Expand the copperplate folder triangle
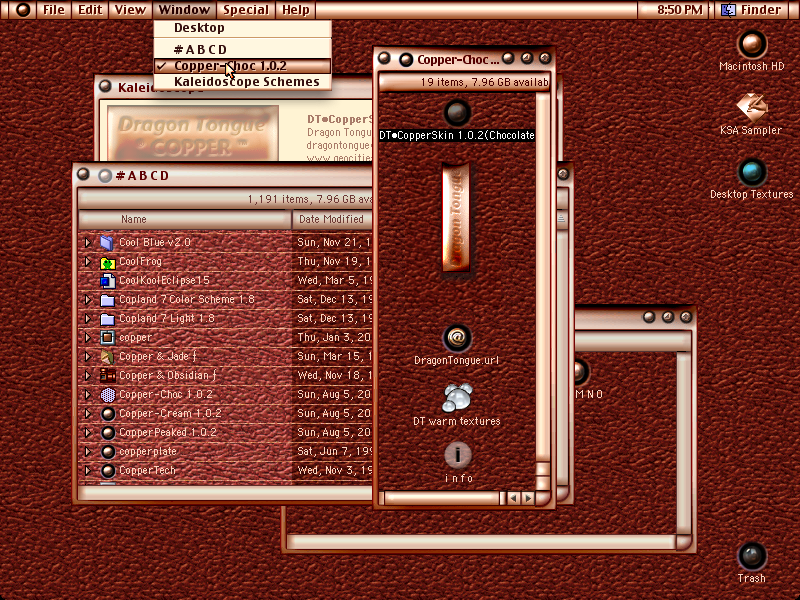 pos(88,452)
